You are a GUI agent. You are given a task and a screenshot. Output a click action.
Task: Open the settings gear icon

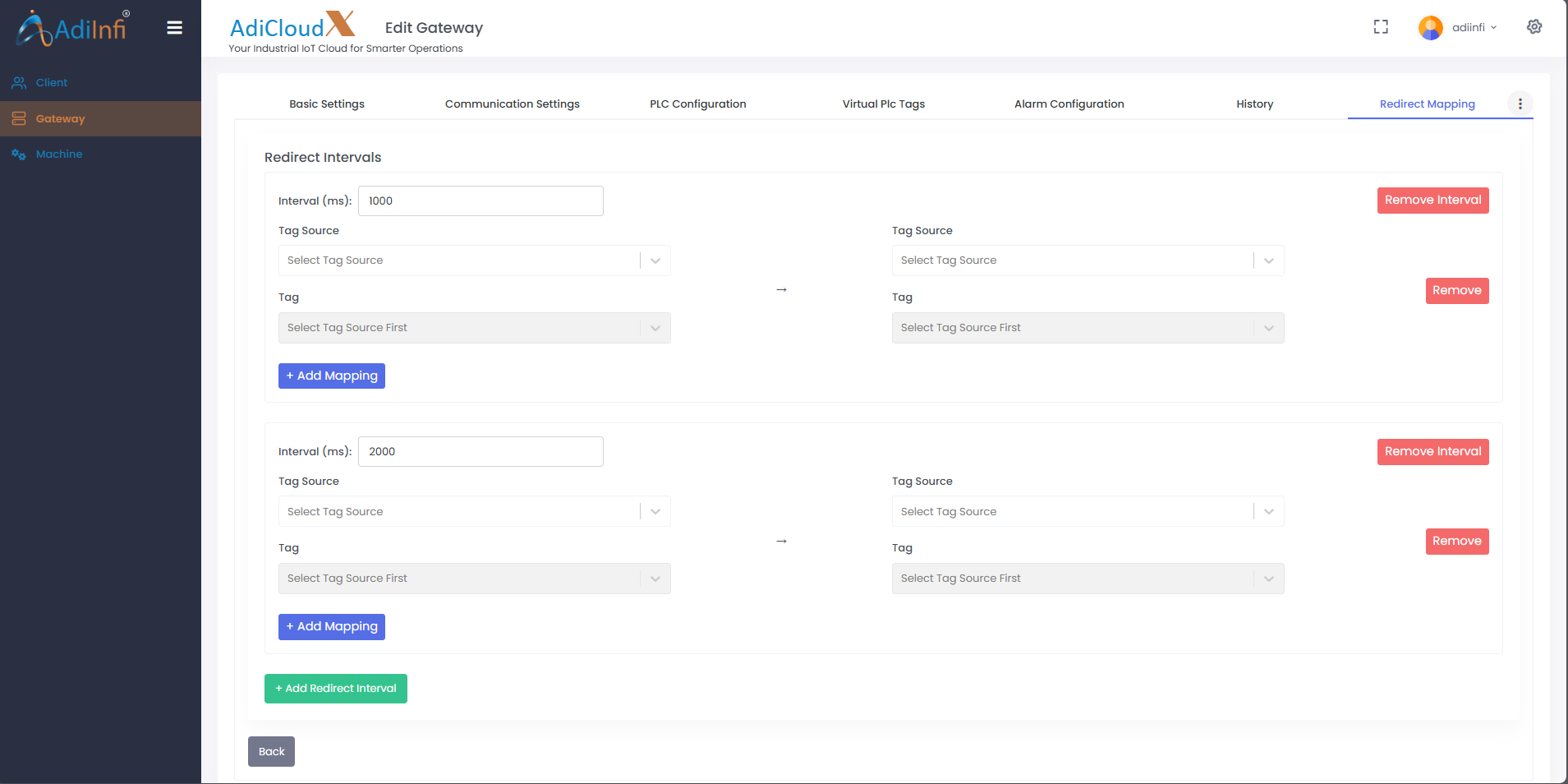1534,27
